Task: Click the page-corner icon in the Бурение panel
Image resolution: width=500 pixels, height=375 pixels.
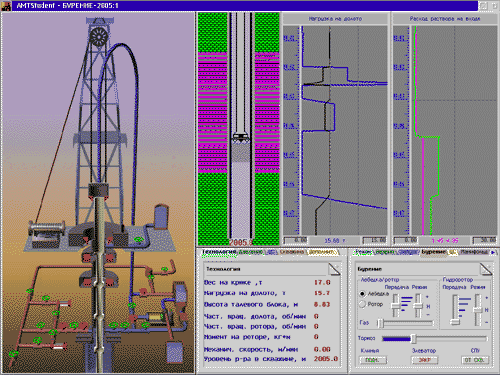Action: point(485,269)
